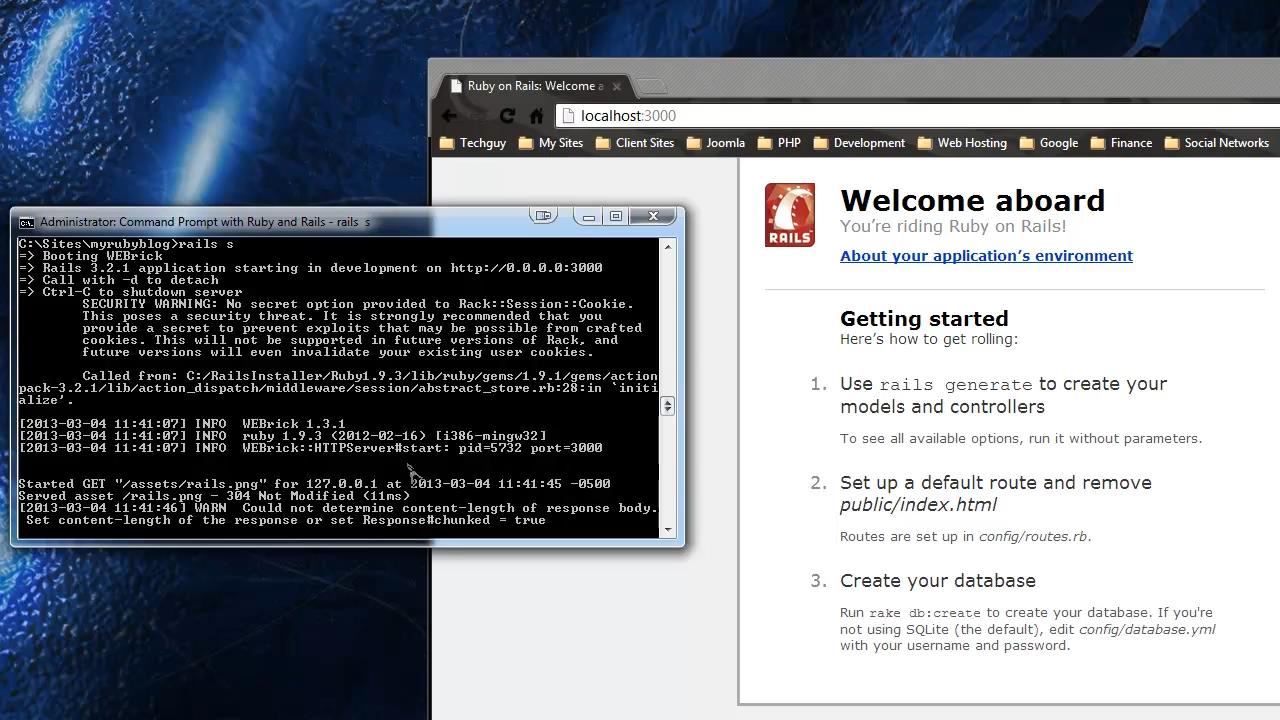Click the 'Use rails generate' step heading
This screenshot has width=1280, height=720.
click(1003, 395)
